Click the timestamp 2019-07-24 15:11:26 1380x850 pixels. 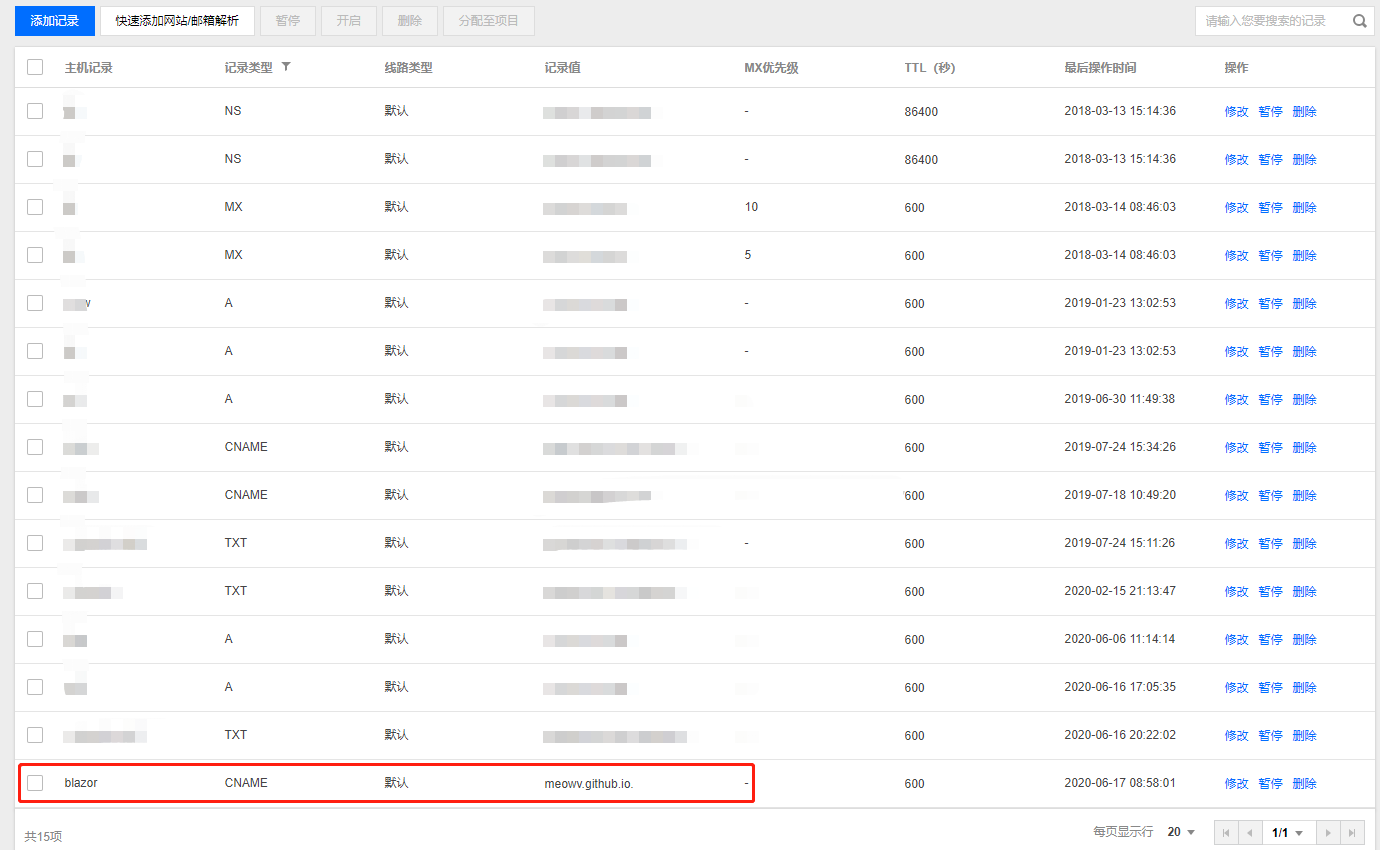[x=1120, y=543]
